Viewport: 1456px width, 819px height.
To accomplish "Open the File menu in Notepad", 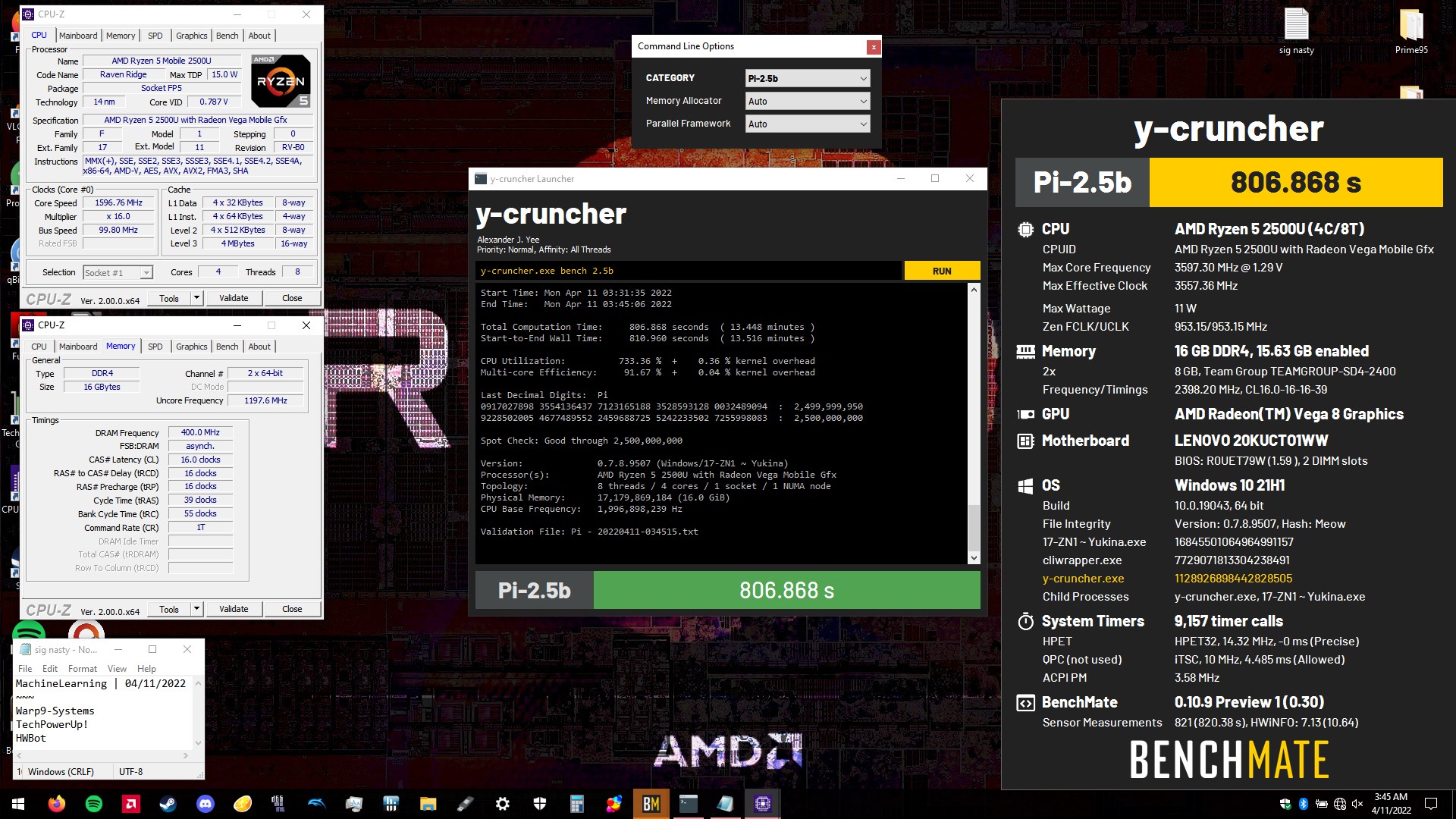I will [25, 669].
